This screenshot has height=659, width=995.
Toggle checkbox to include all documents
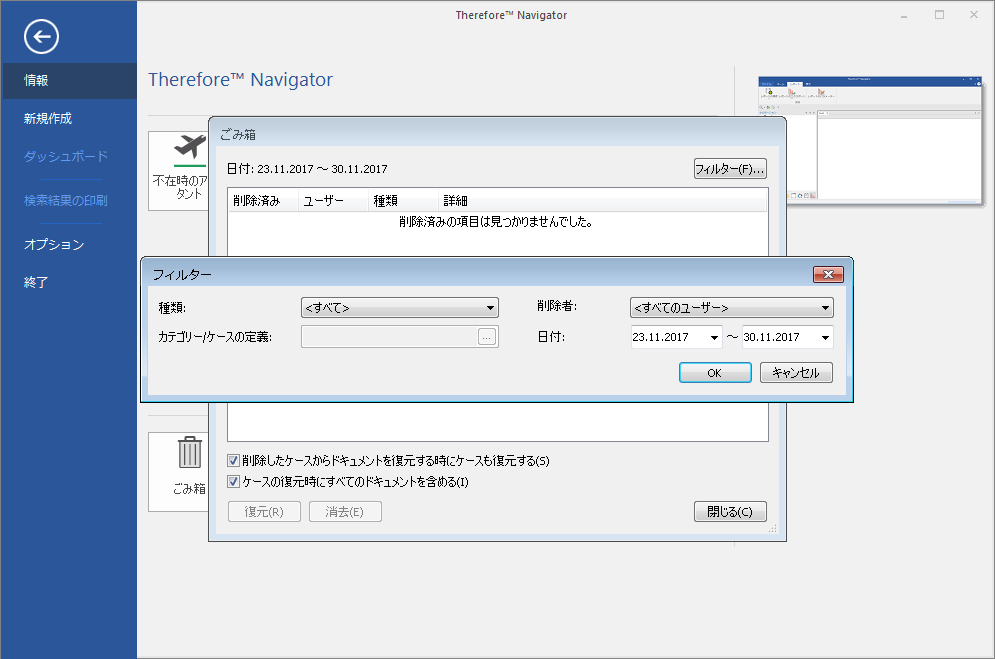(234, 481)
